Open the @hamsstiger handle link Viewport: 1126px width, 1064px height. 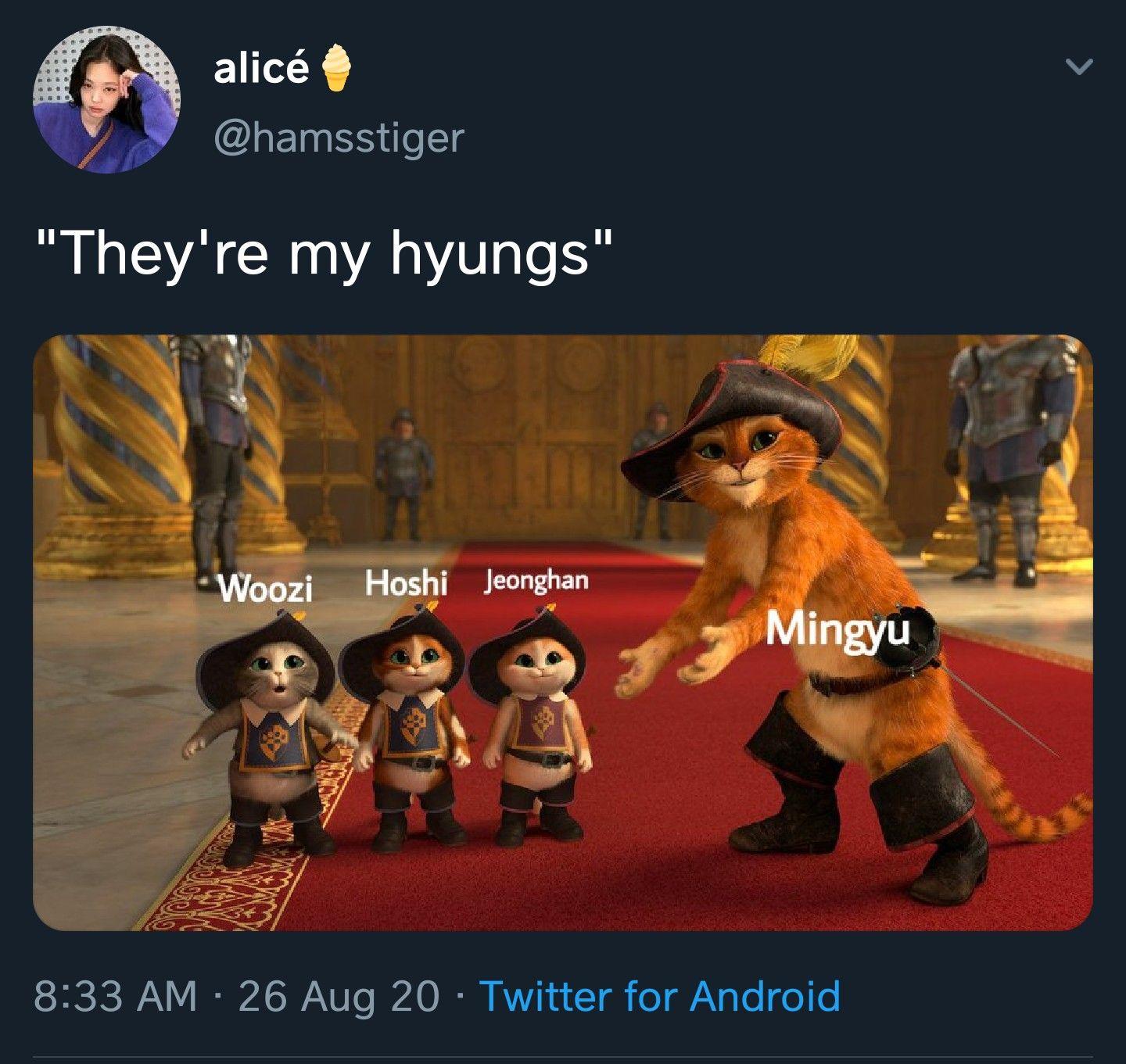click(x=338, y=138)
